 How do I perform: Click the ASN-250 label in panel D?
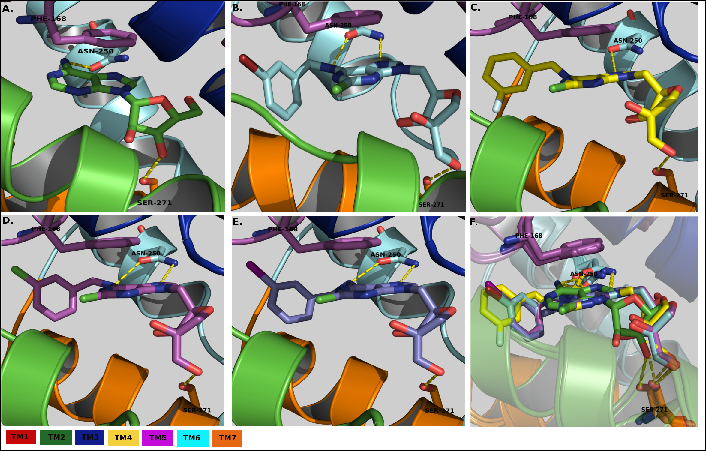[x=146, y=253]
